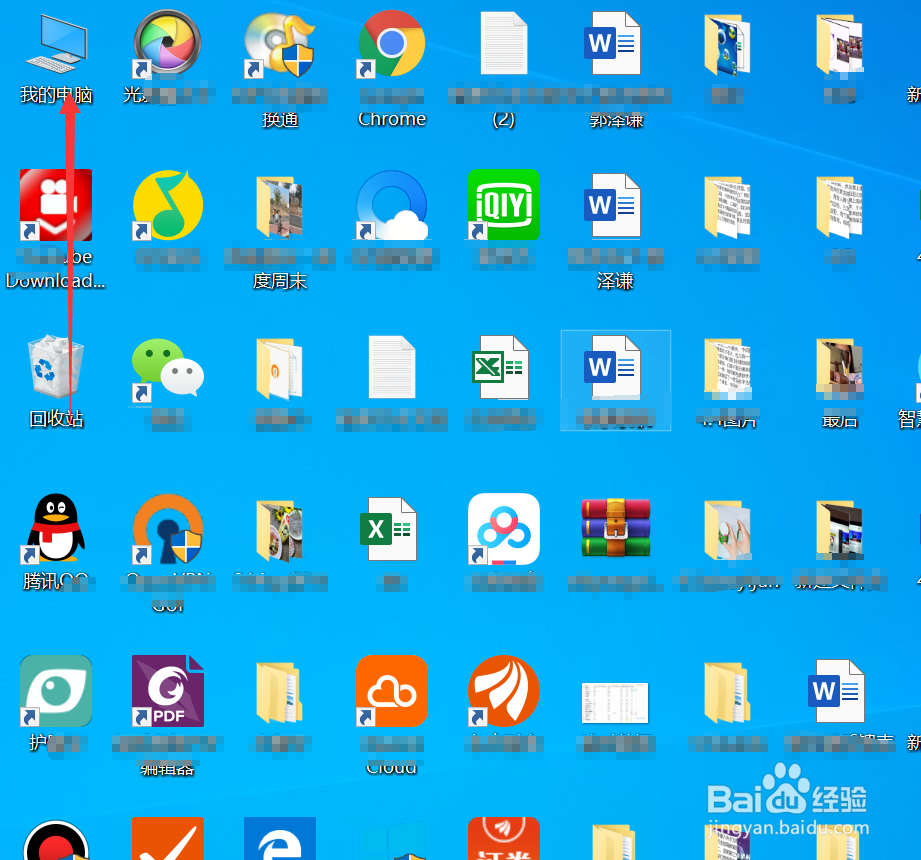Launch 腾讯QQ penguin shortcut

[56, 528]
